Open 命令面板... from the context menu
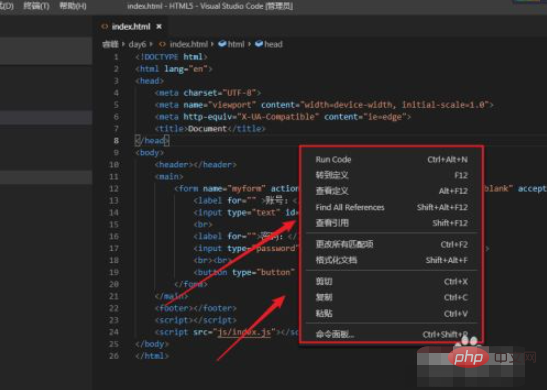This screenshot has width=547, height=390. [x=391, y=334]
